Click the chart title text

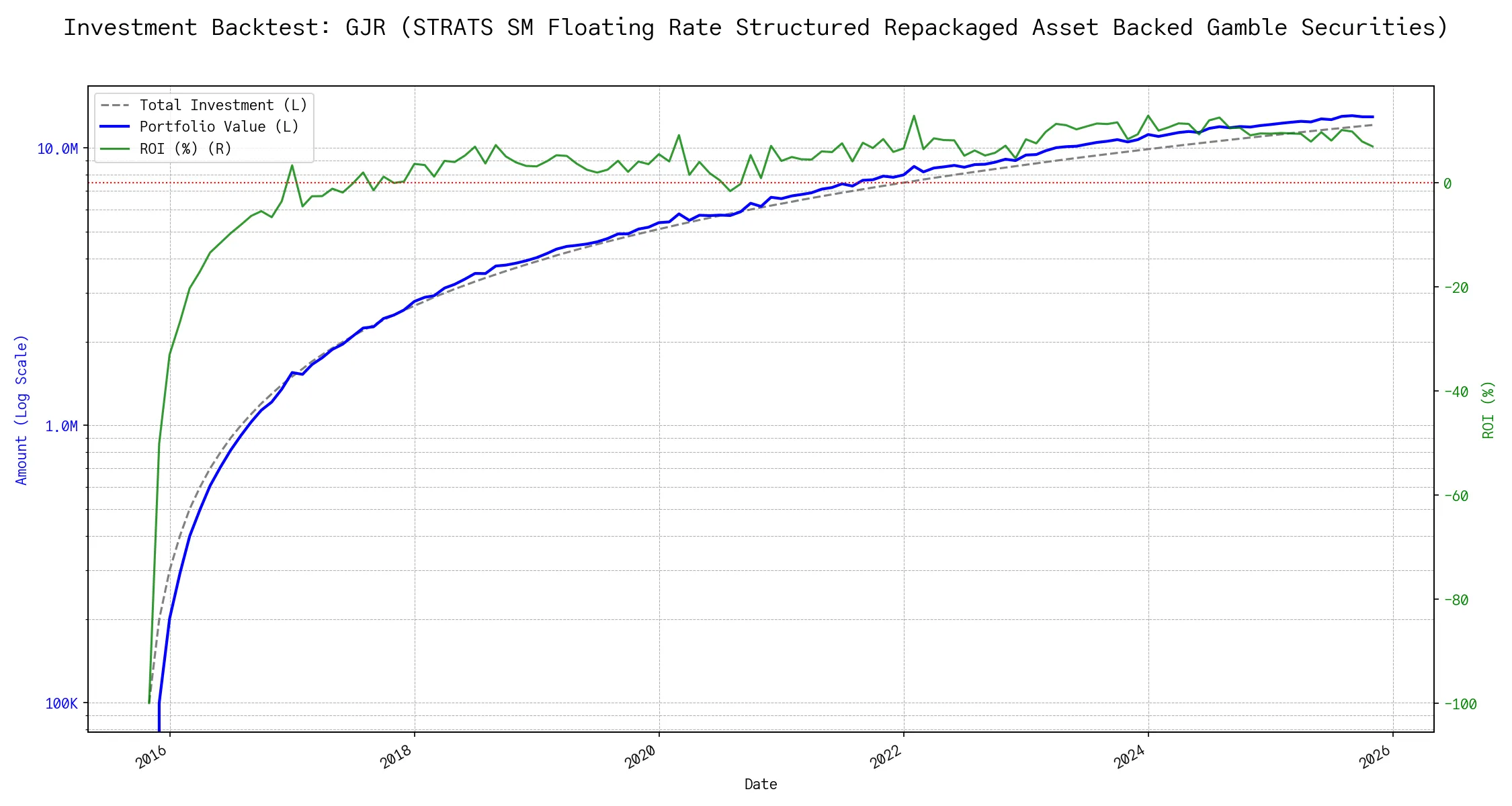click(x=755, y=28)
